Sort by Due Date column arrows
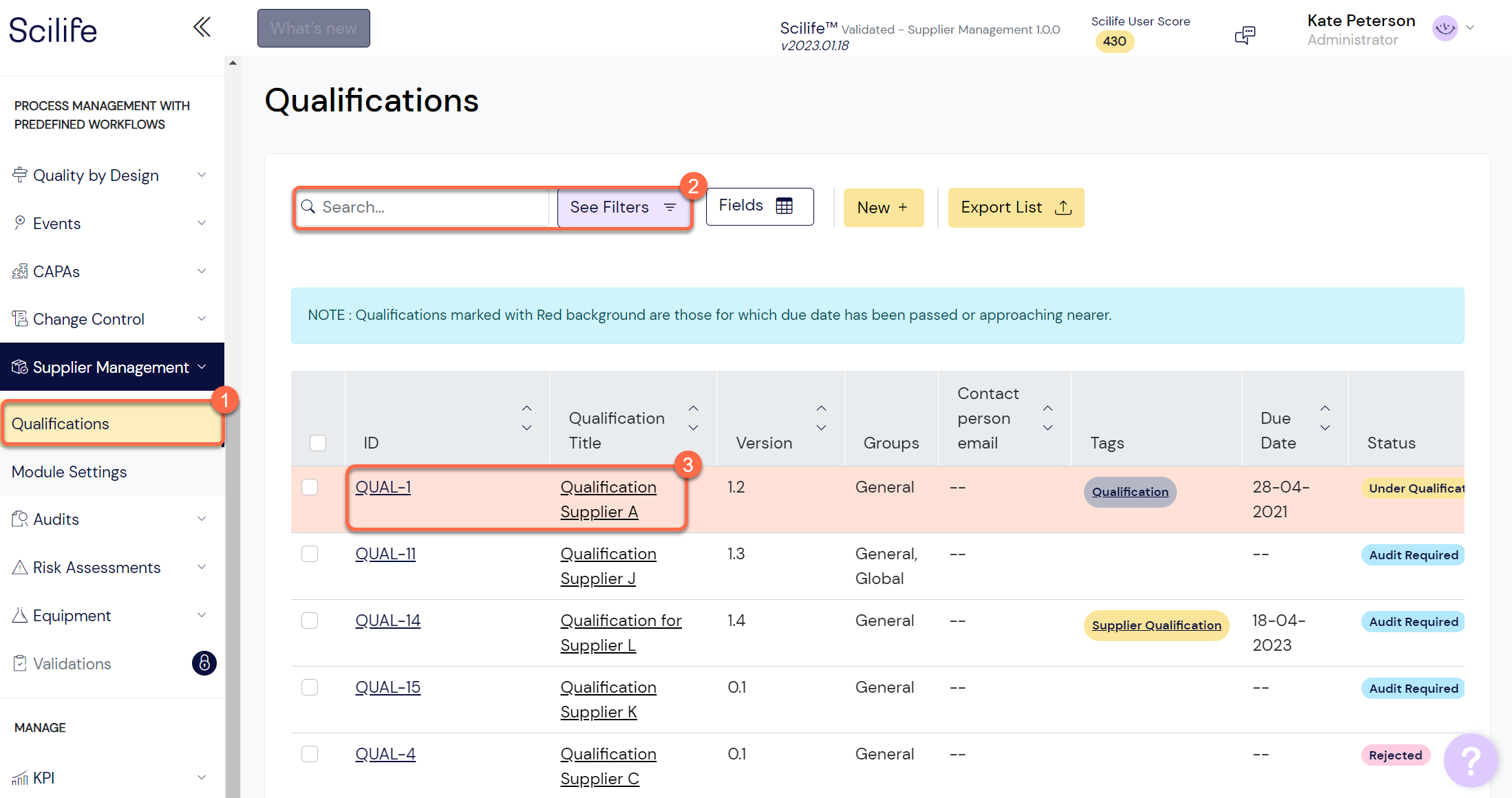The height and width of the screenshot is (798, 1512). [1325, 418]
